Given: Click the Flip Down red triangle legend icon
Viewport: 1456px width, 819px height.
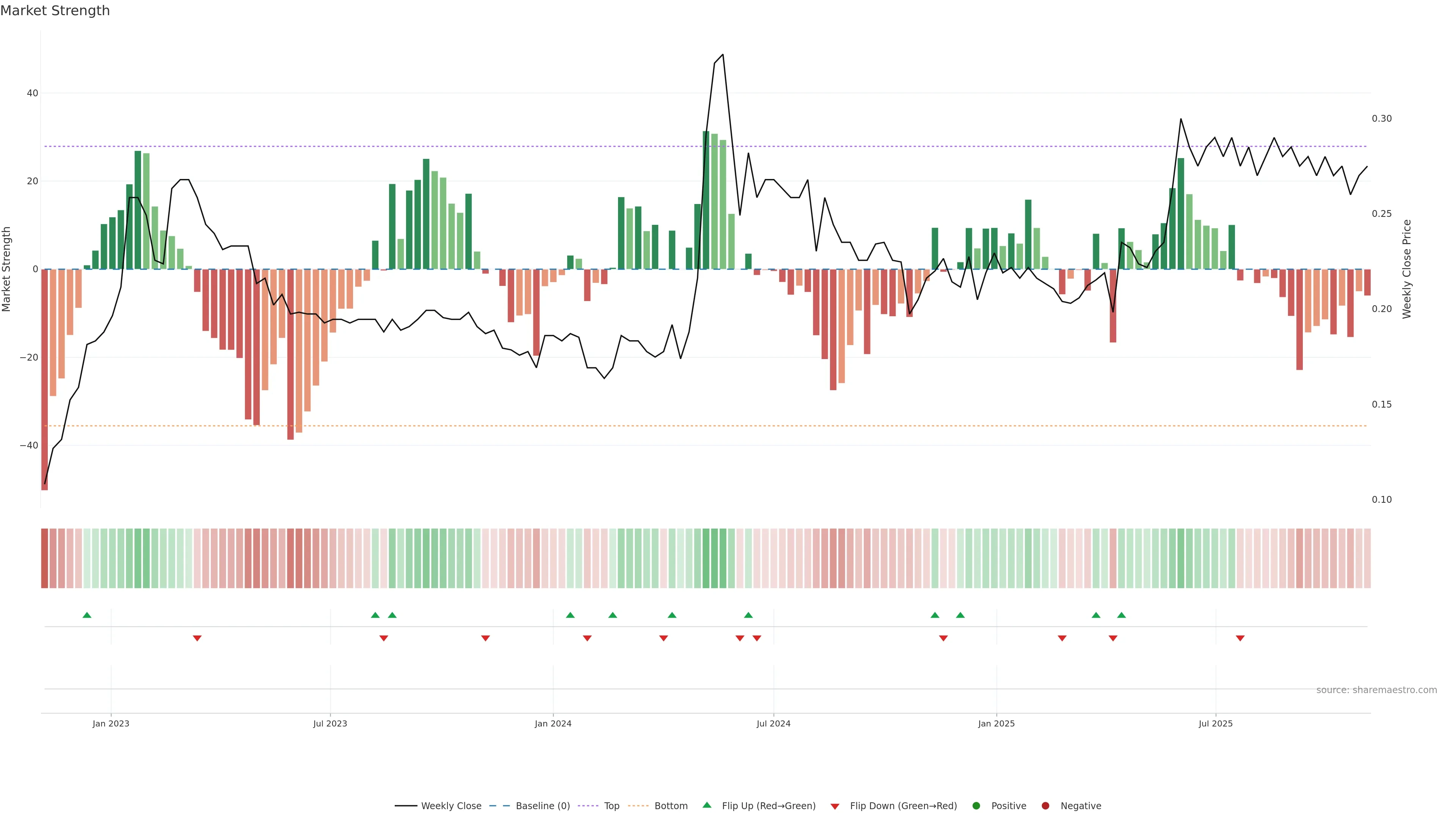Looking at the screenshot, I should click(x=835, y=806).
